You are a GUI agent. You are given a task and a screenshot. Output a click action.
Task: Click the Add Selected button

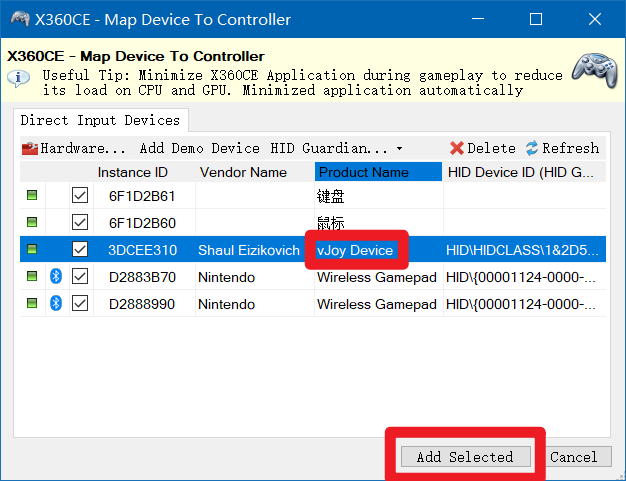[466, 457]
